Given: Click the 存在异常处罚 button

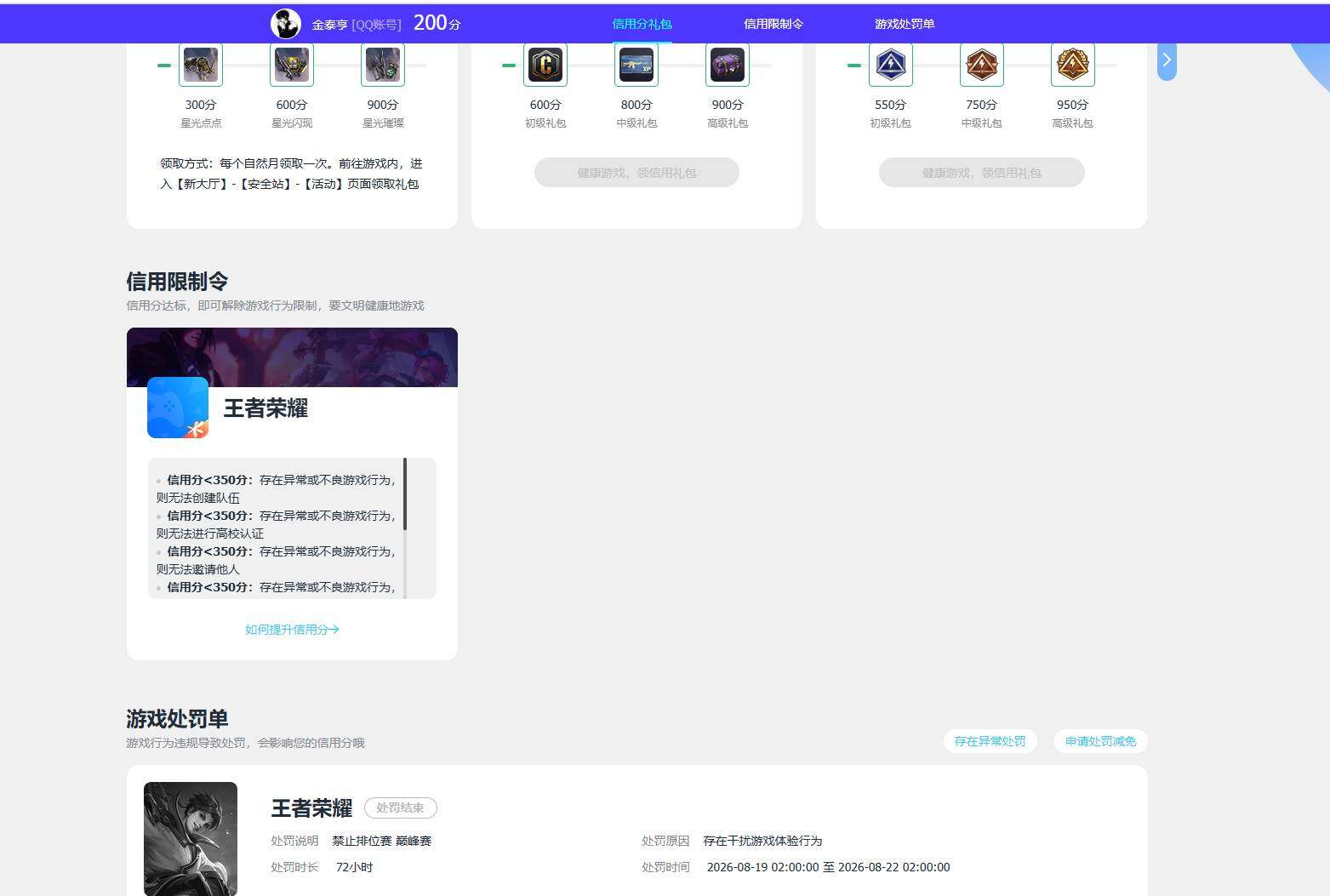Looking at the screenshot, I should click(x=990, y=741).
